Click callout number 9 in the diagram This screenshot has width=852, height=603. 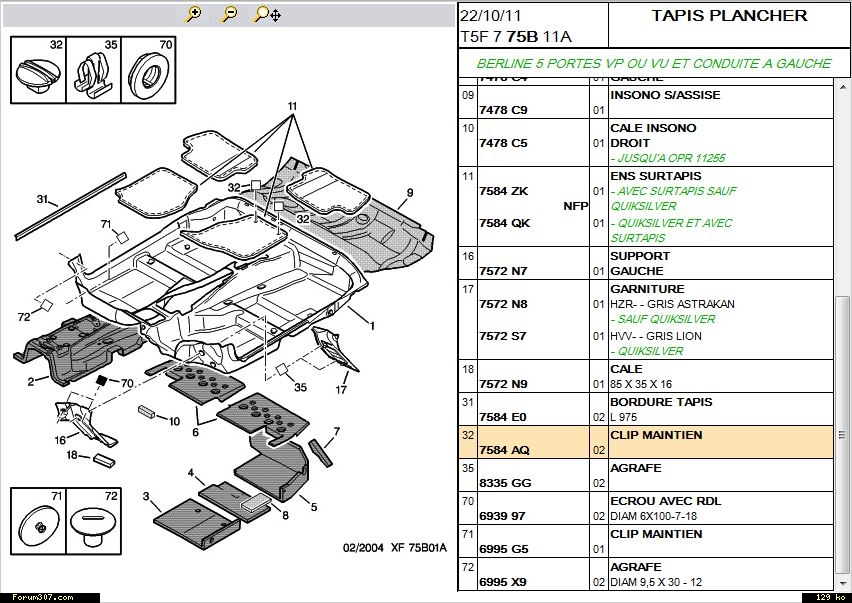[409, 192]
